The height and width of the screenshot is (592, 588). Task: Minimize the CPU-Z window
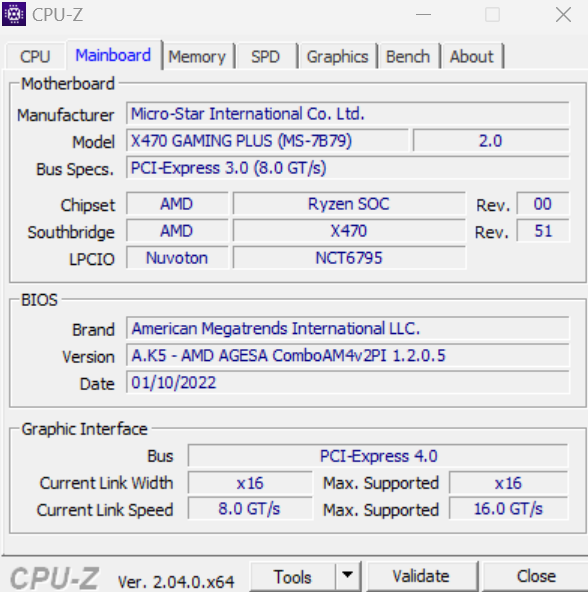[423, 15]
